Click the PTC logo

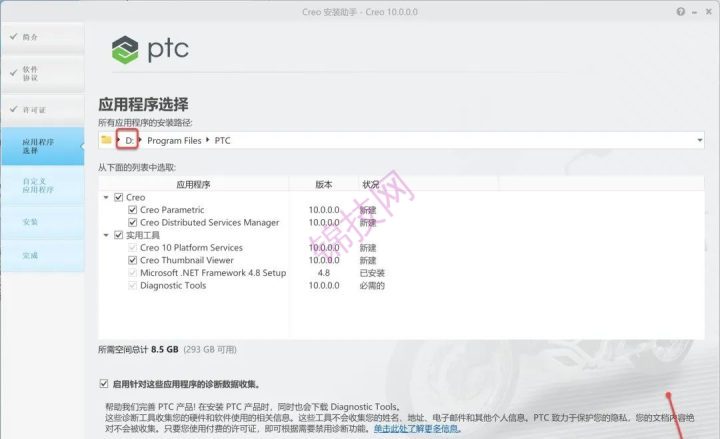tap(150, 50)
